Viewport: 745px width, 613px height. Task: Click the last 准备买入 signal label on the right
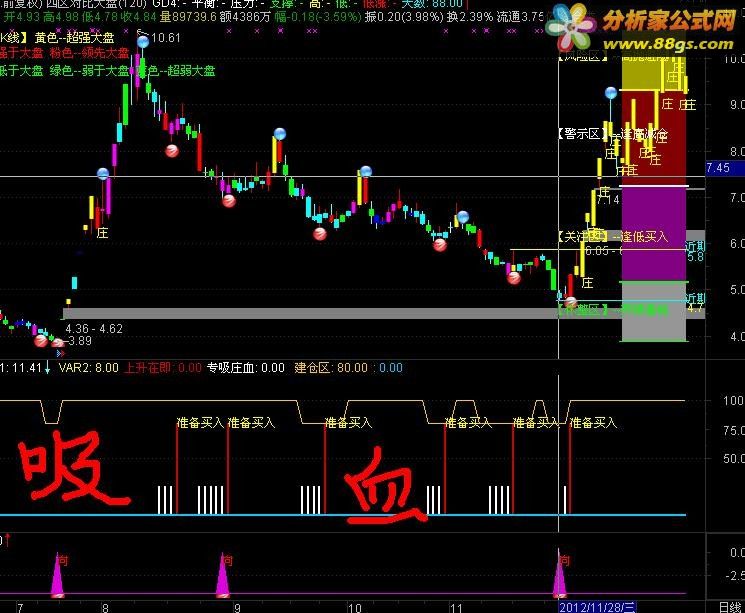click(593, 422)
